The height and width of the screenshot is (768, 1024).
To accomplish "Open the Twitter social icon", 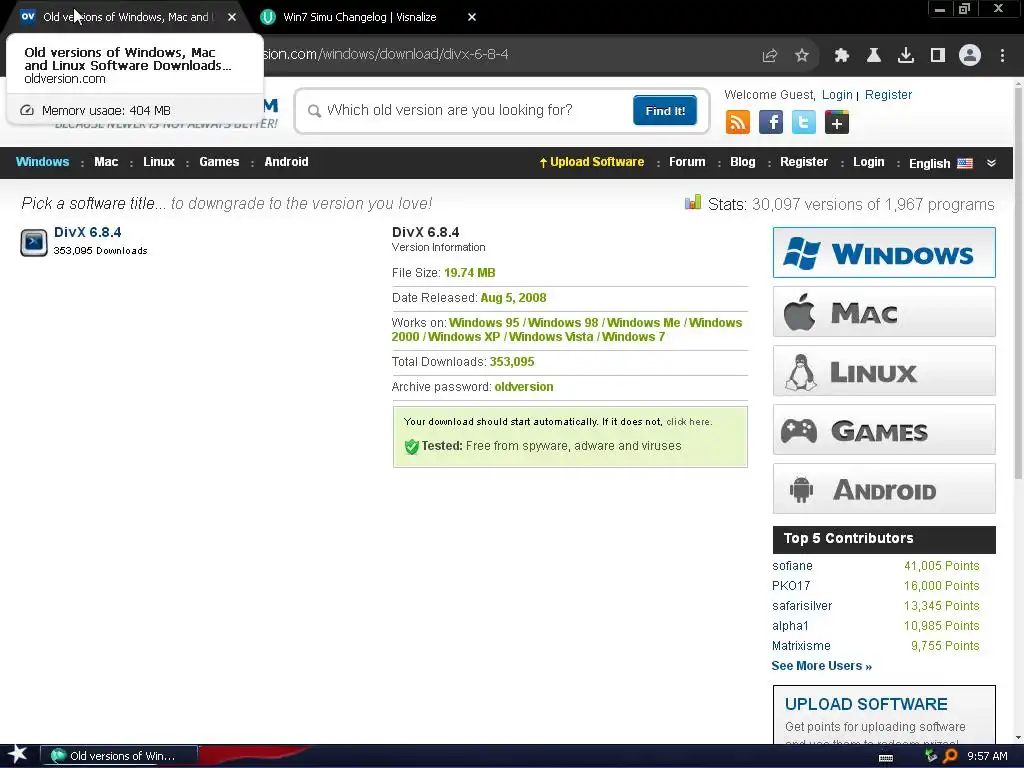I will [804, 122].
